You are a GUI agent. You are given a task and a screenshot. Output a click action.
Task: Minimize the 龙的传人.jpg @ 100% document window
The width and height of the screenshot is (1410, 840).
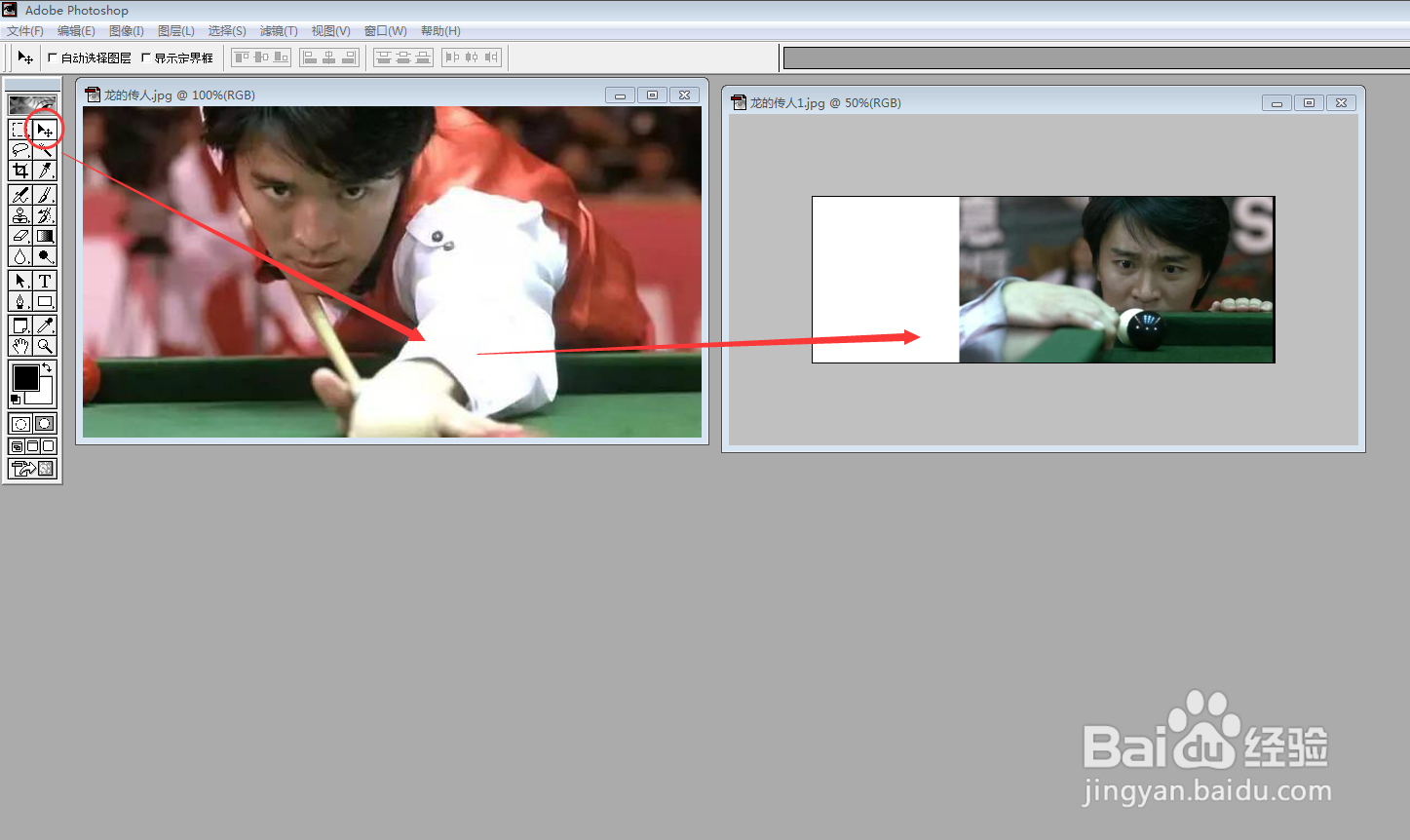click(x=620, y=95)
